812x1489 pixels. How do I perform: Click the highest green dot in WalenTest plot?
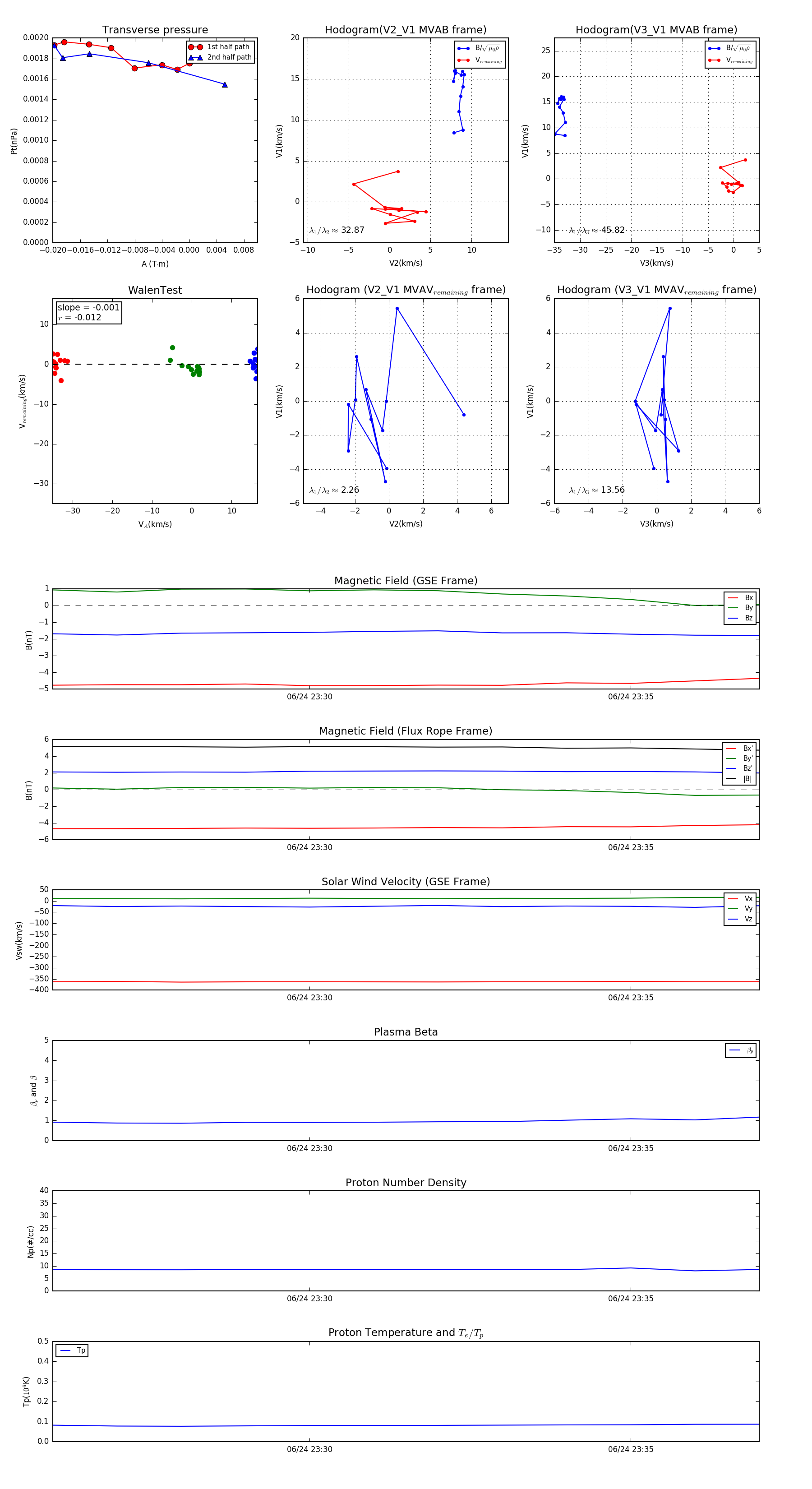click(172, 348)
